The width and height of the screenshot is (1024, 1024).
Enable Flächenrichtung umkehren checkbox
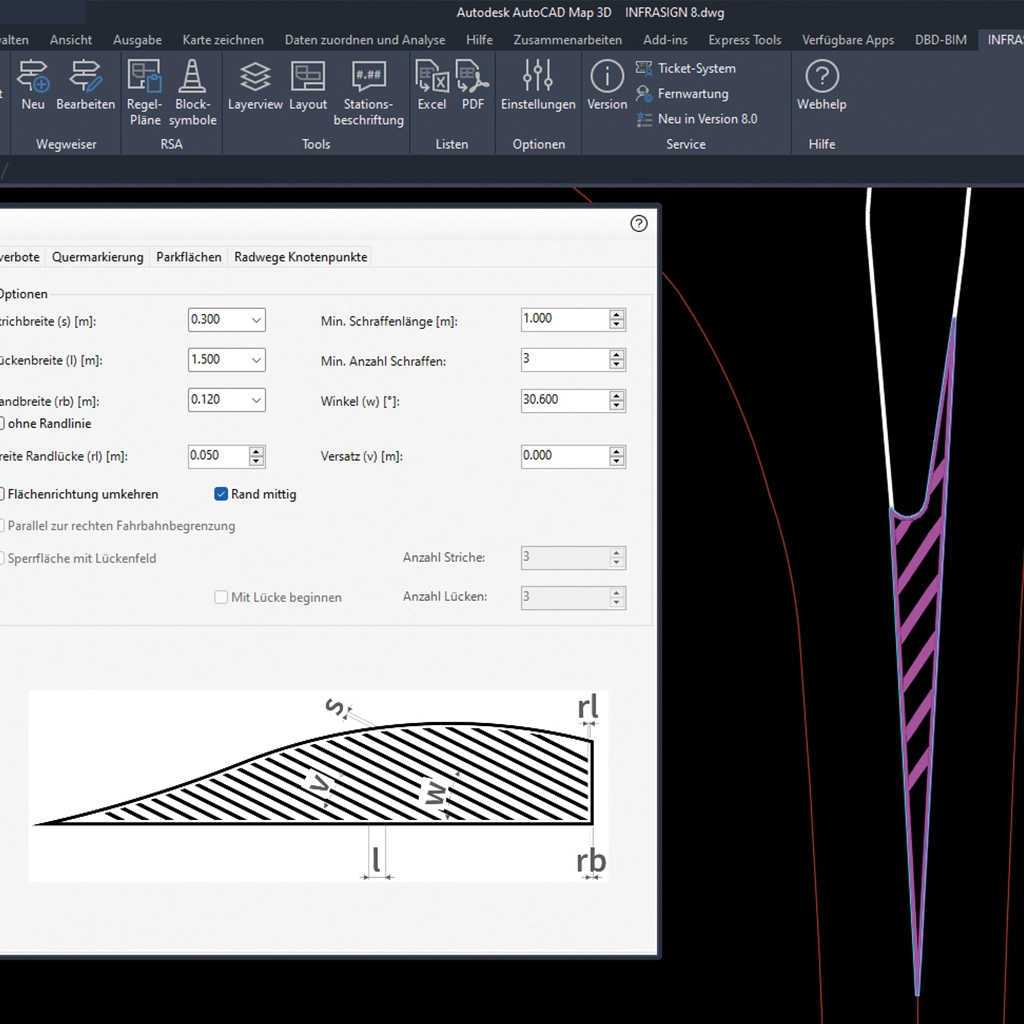click(x=1, y=494)
